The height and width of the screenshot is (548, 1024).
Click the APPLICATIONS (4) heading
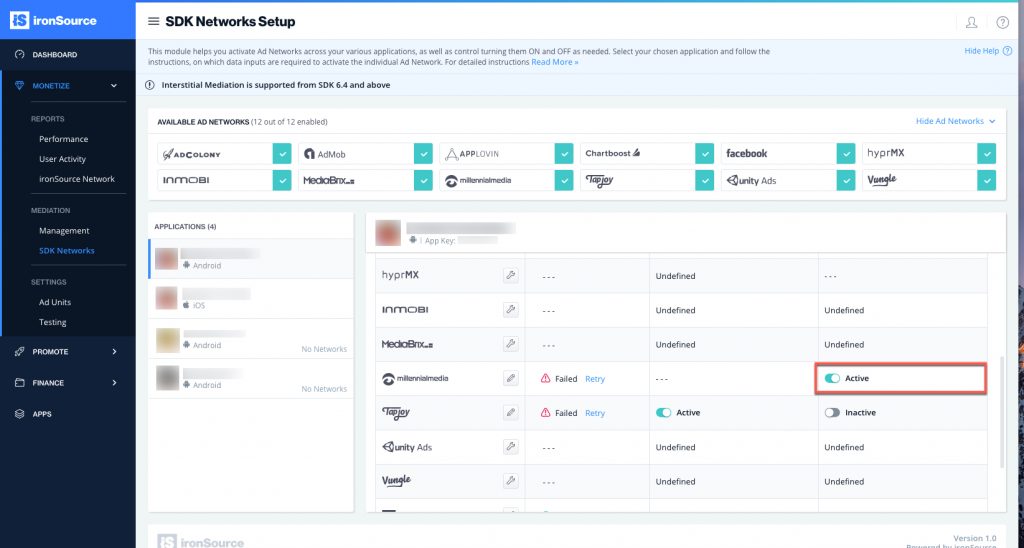tap(185, 227)
